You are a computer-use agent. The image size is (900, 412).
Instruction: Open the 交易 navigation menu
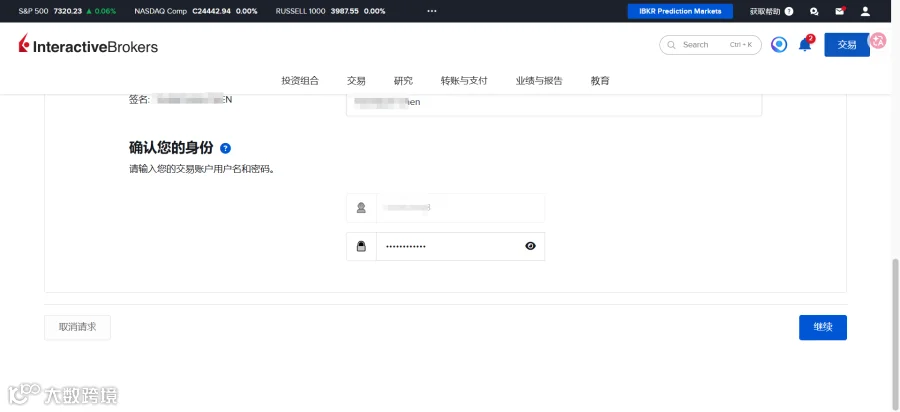pos(356,81)
